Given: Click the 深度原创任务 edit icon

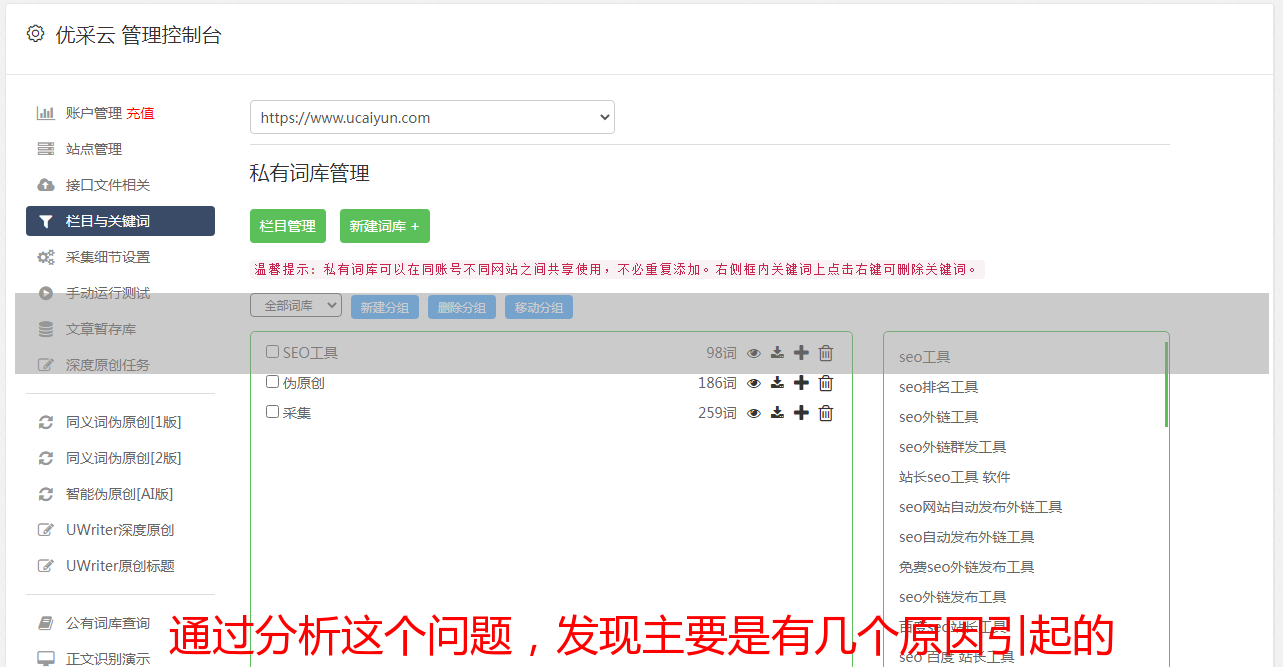Looking at the screenshot, I should (x=45, y=365).
